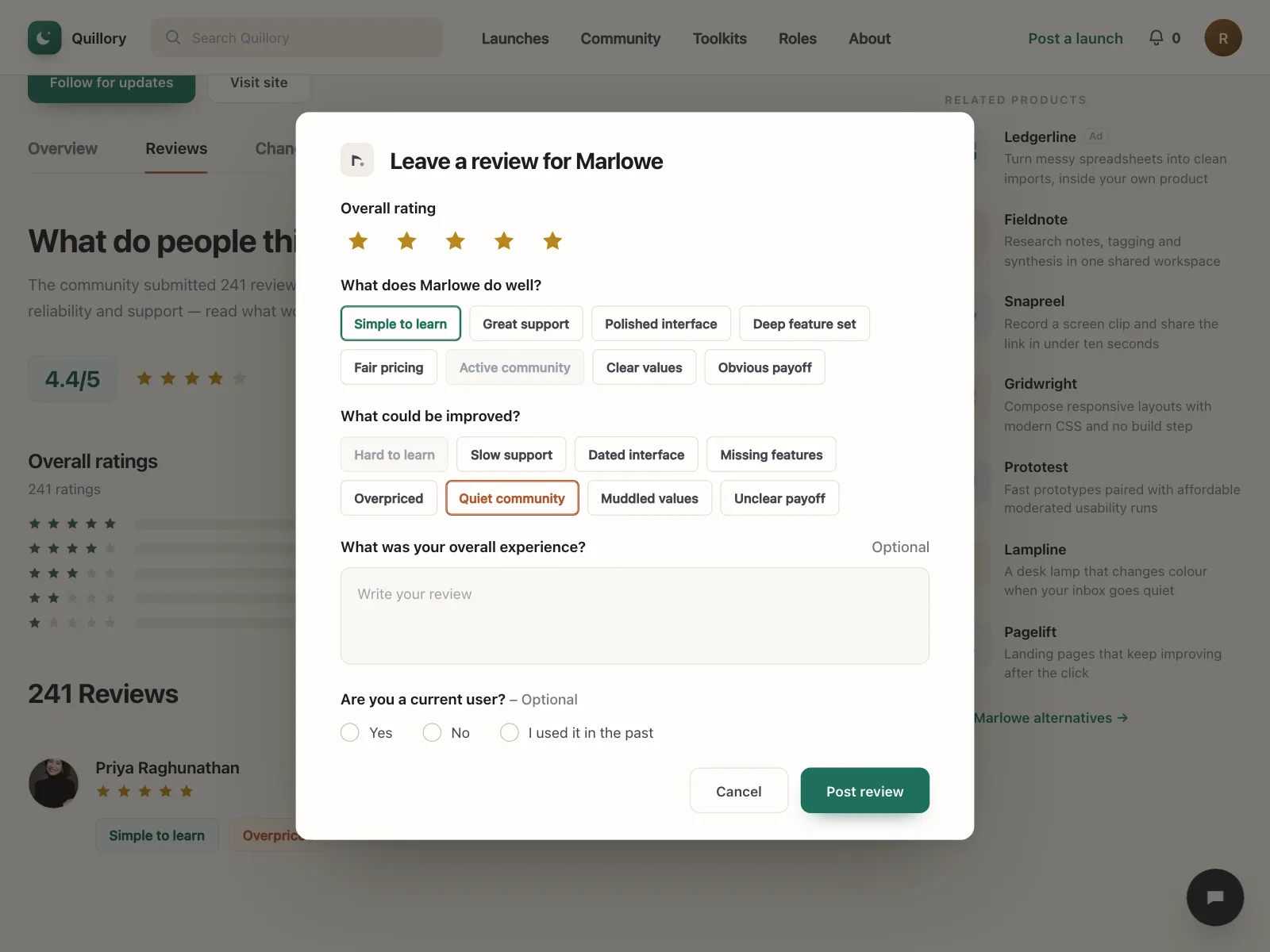The width and height of the screenshot is (1270, 952).
Task: Set rating to two stars
Action: [406, 240]
